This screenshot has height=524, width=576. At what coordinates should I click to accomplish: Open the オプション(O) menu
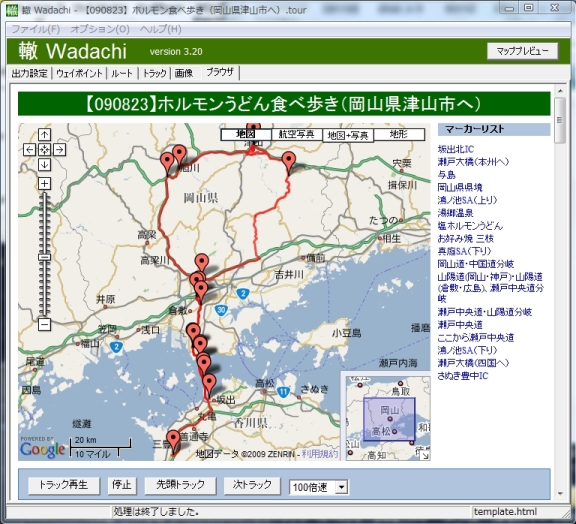click(100, 29)
